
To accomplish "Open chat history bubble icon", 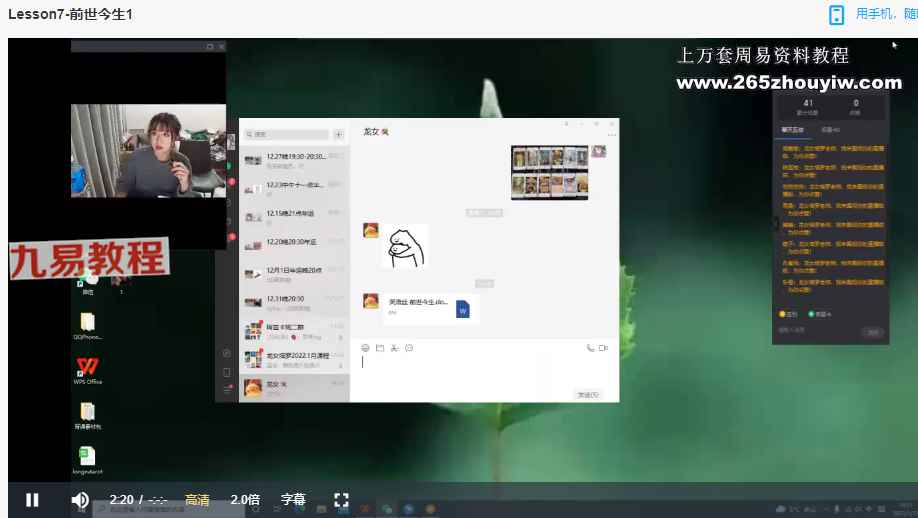I will click(409, 348).
